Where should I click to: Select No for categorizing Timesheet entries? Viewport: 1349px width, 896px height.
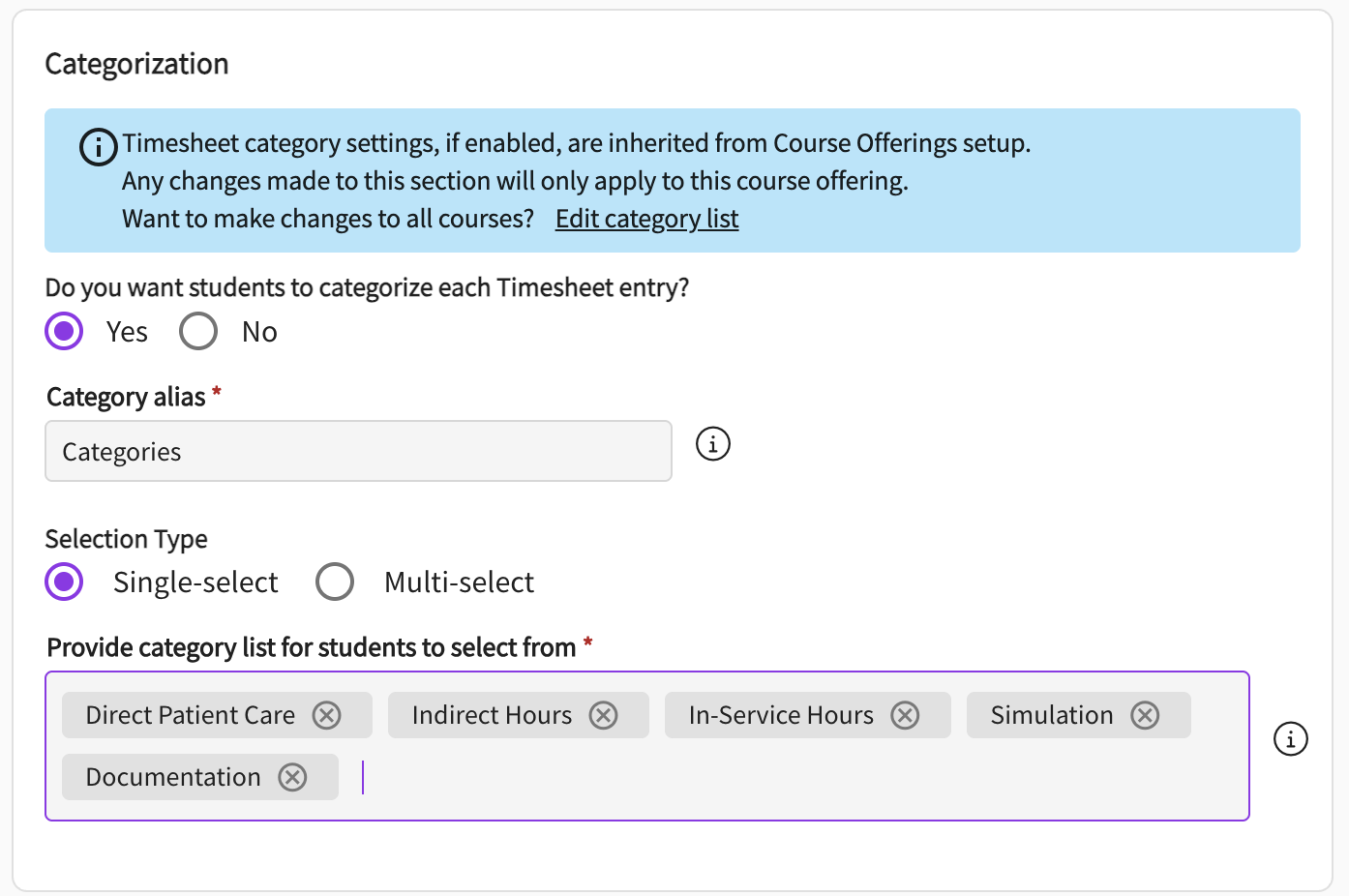198,332
